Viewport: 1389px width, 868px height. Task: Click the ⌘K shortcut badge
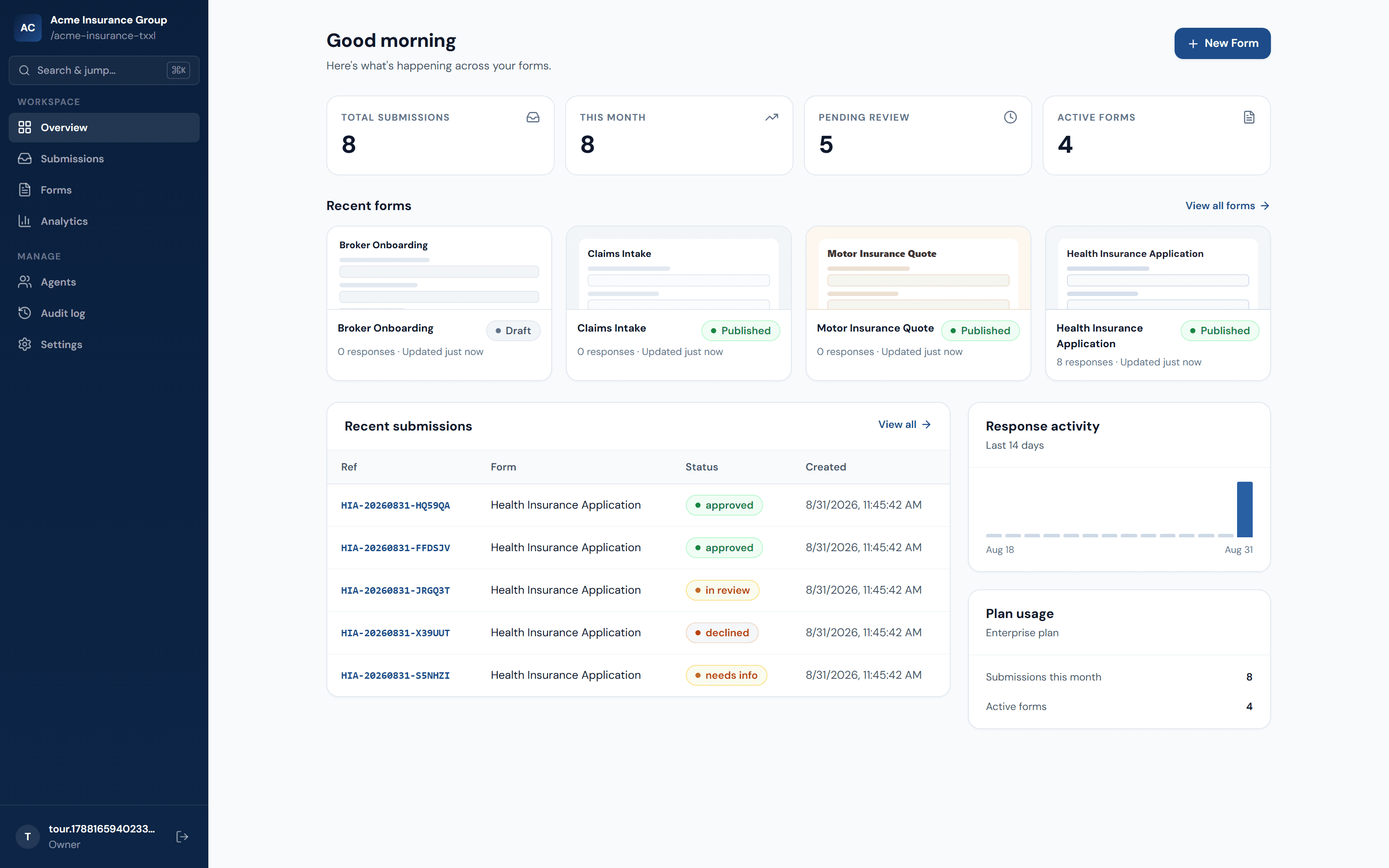(178, 70)
